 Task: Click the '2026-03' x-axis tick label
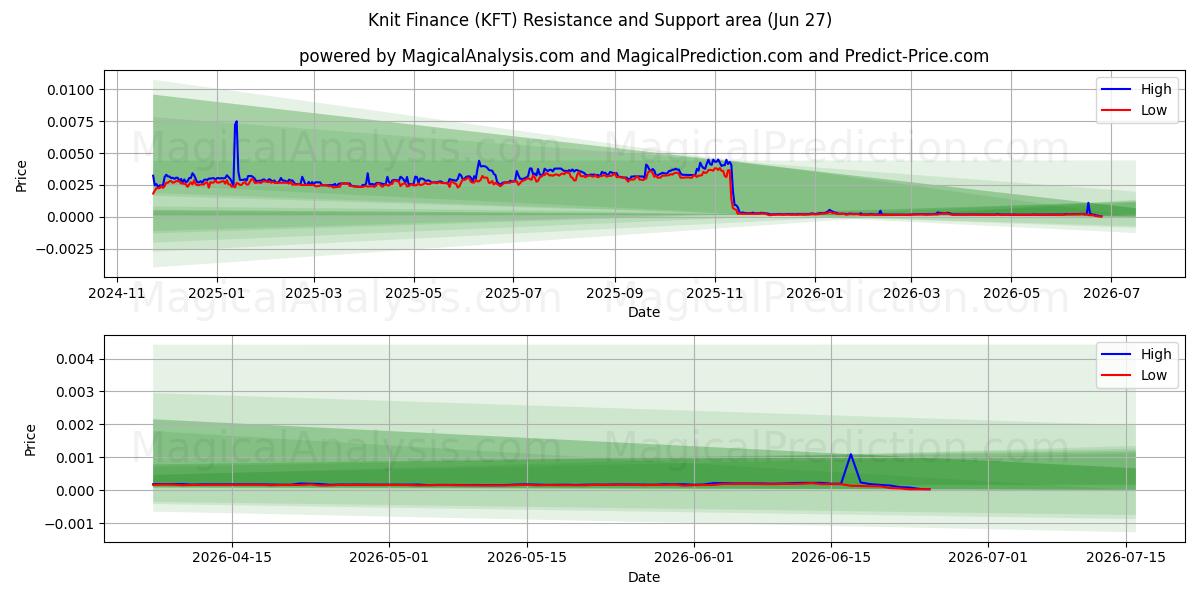click(x=910, y=293)
